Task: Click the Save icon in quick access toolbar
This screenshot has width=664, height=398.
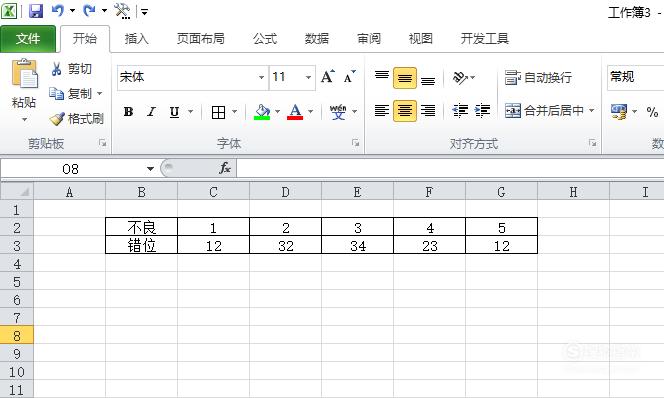Action: [x=36, y=11]
